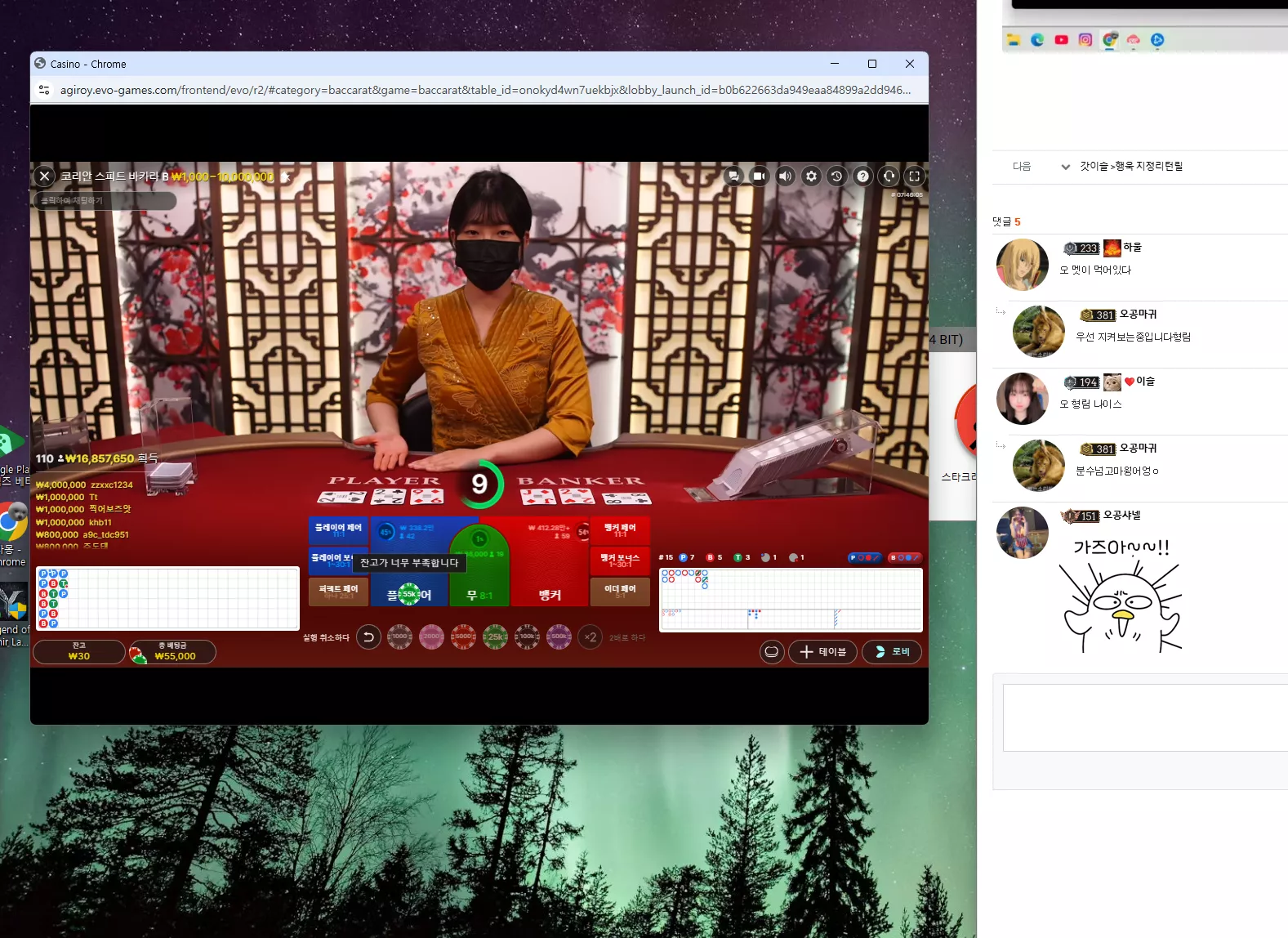Return to the lobby (로비)
Viewport: 1288px width, 938px height.
[892, 651]
